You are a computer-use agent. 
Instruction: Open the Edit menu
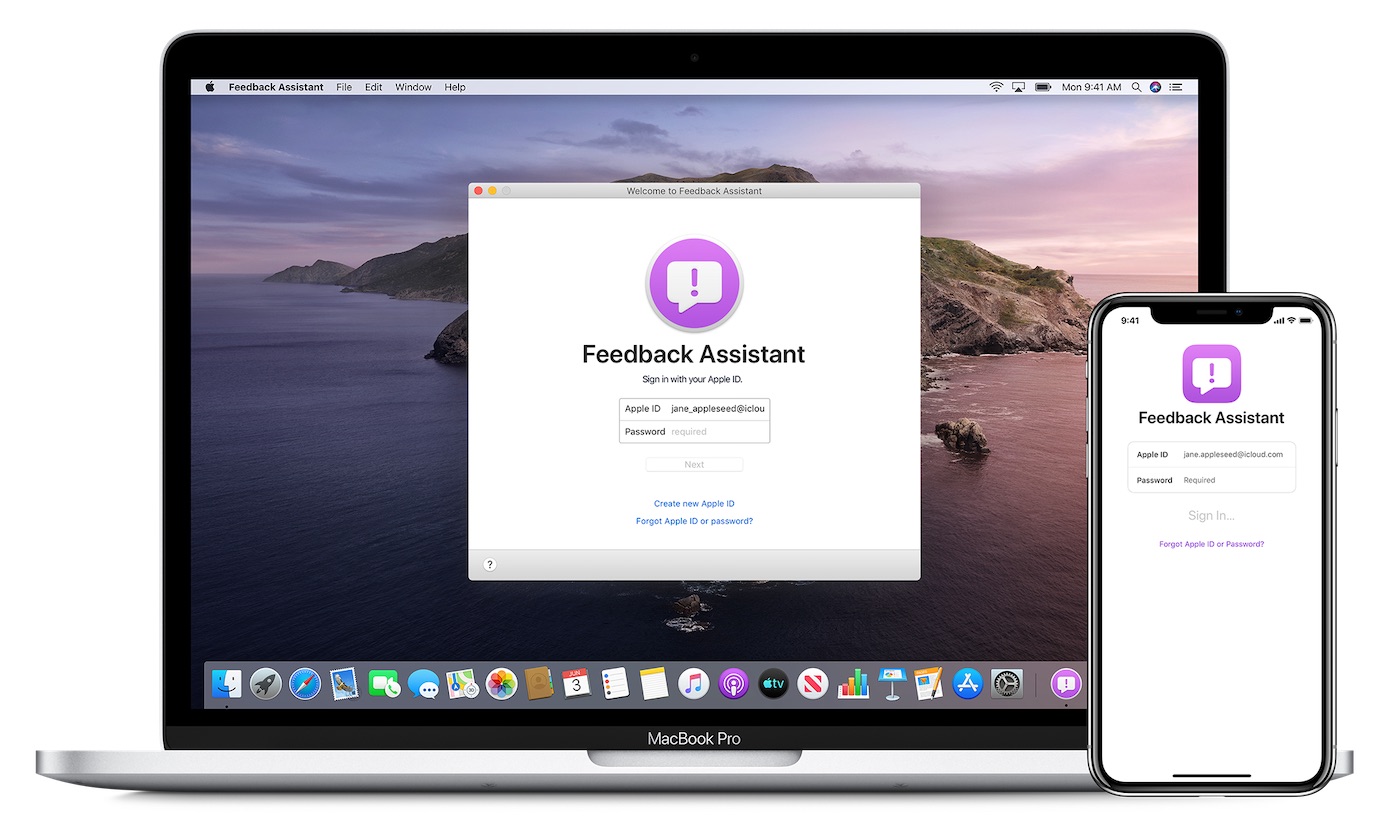tap(373, 87)
